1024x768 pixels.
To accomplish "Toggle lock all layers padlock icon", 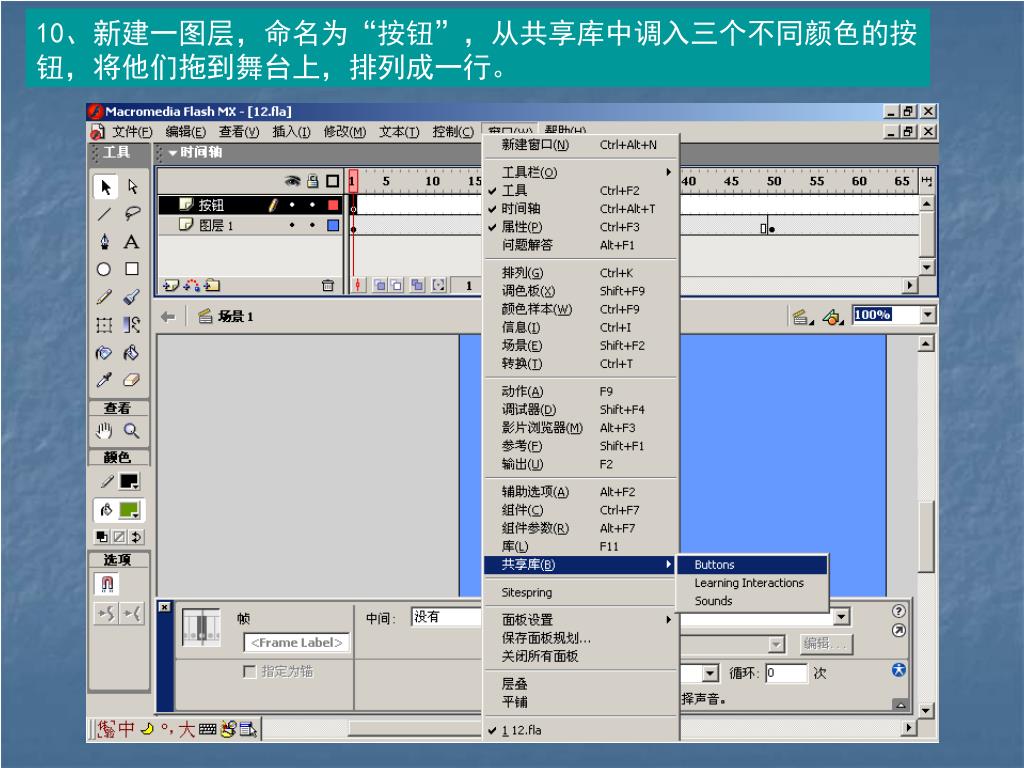I will click(313, 181).
